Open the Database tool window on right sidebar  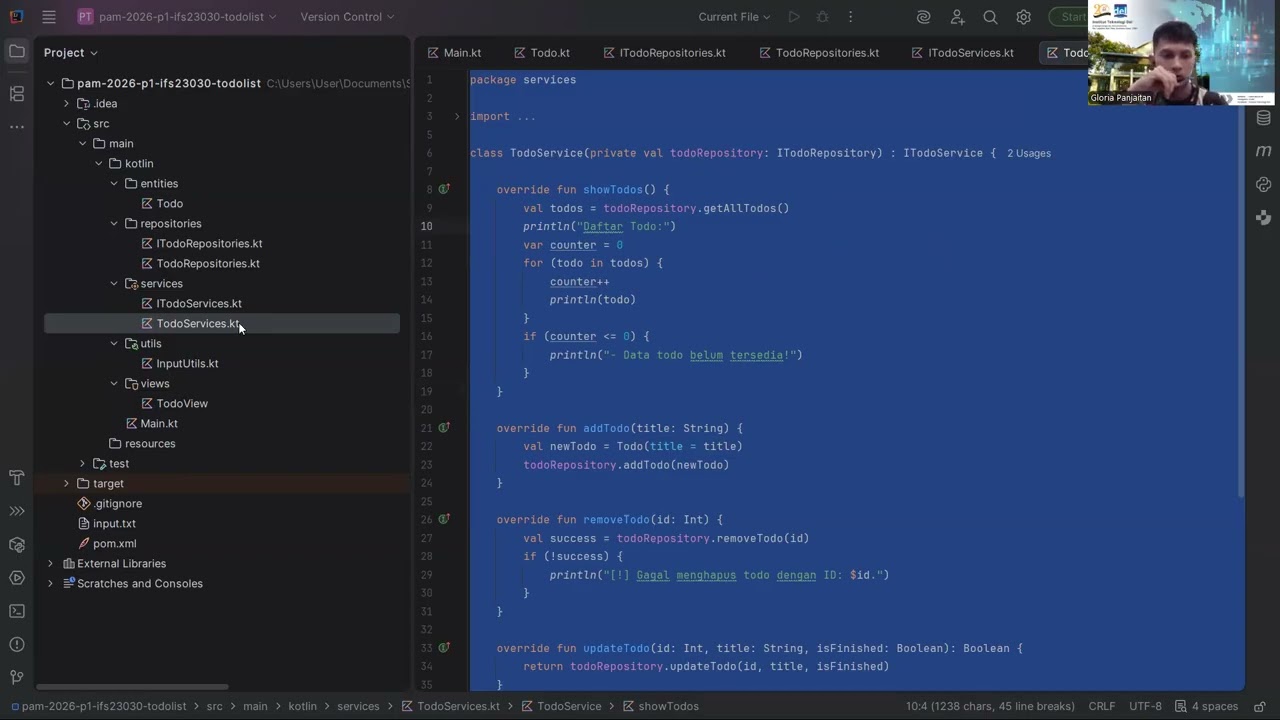(1263, 118)
